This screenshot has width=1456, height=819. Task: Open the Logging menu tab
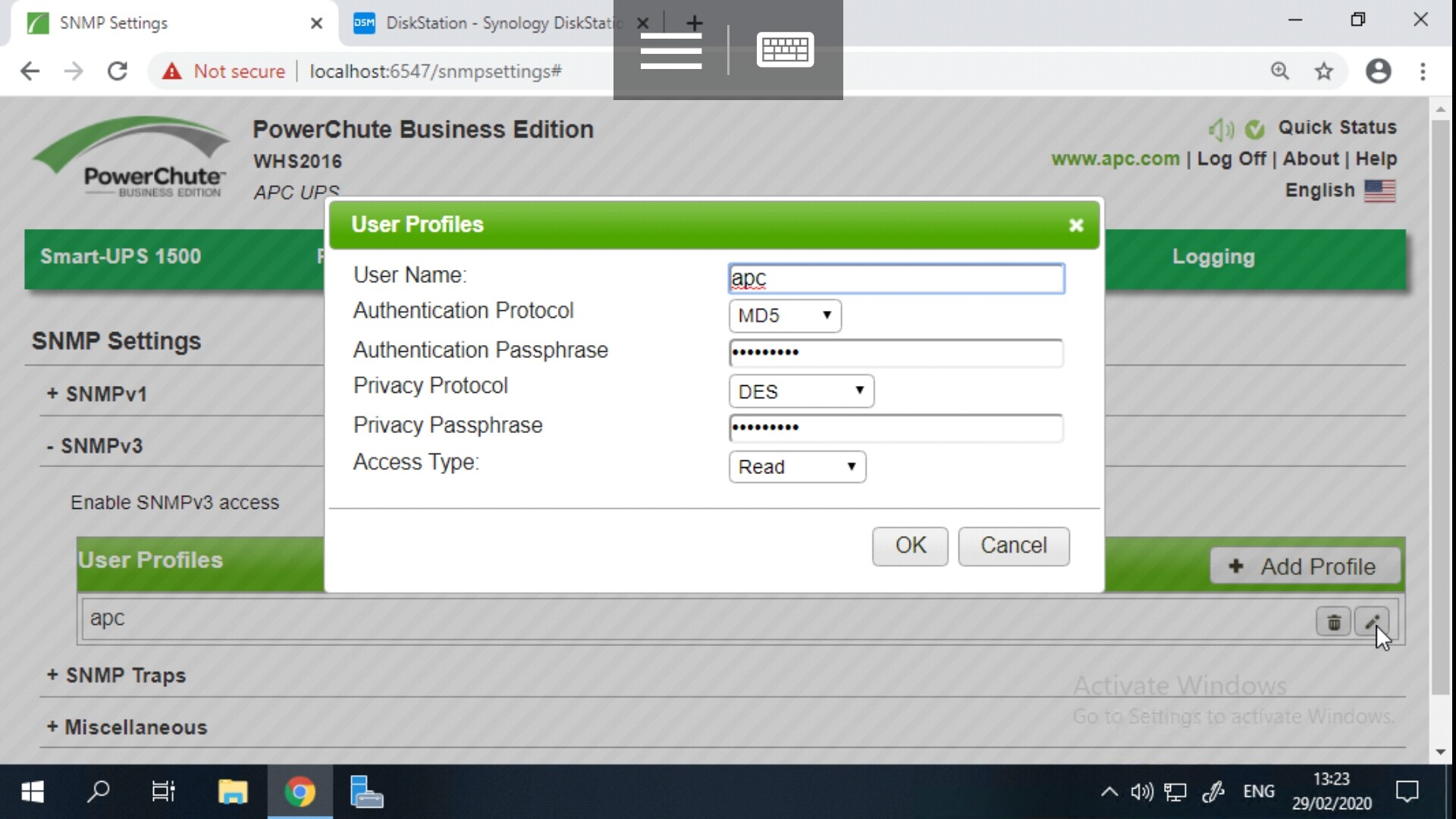[1213, 257]
